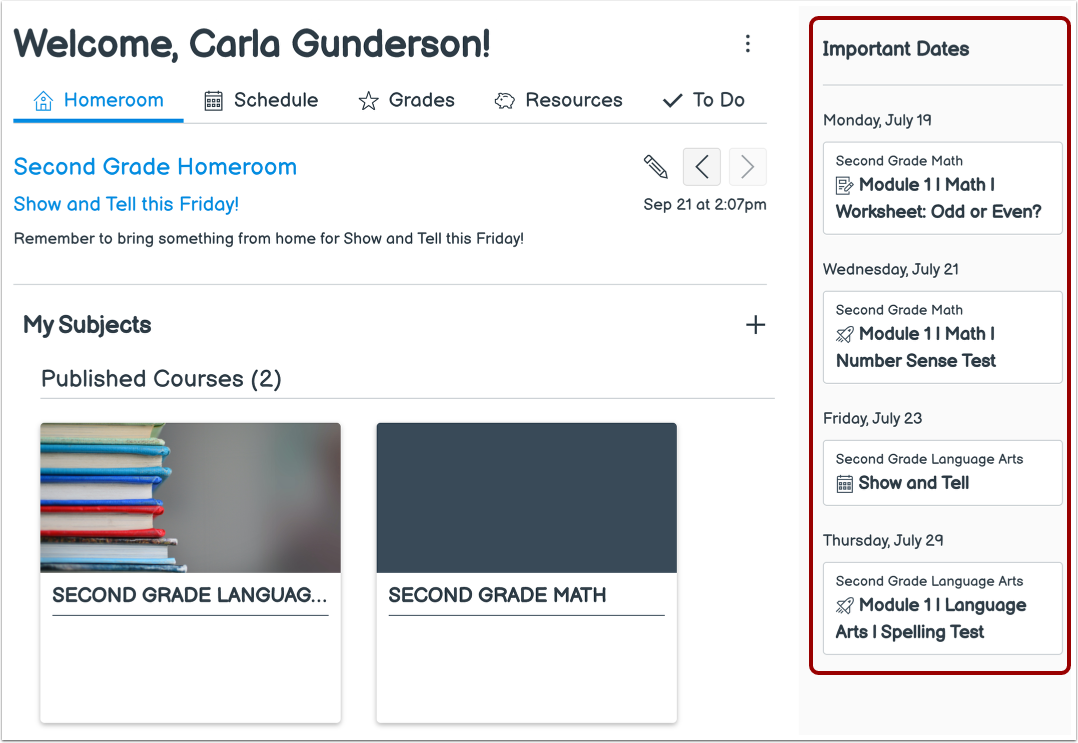
Task: Click calendar icon beside Show and Tell event
Action: click(x=844, y=484)
